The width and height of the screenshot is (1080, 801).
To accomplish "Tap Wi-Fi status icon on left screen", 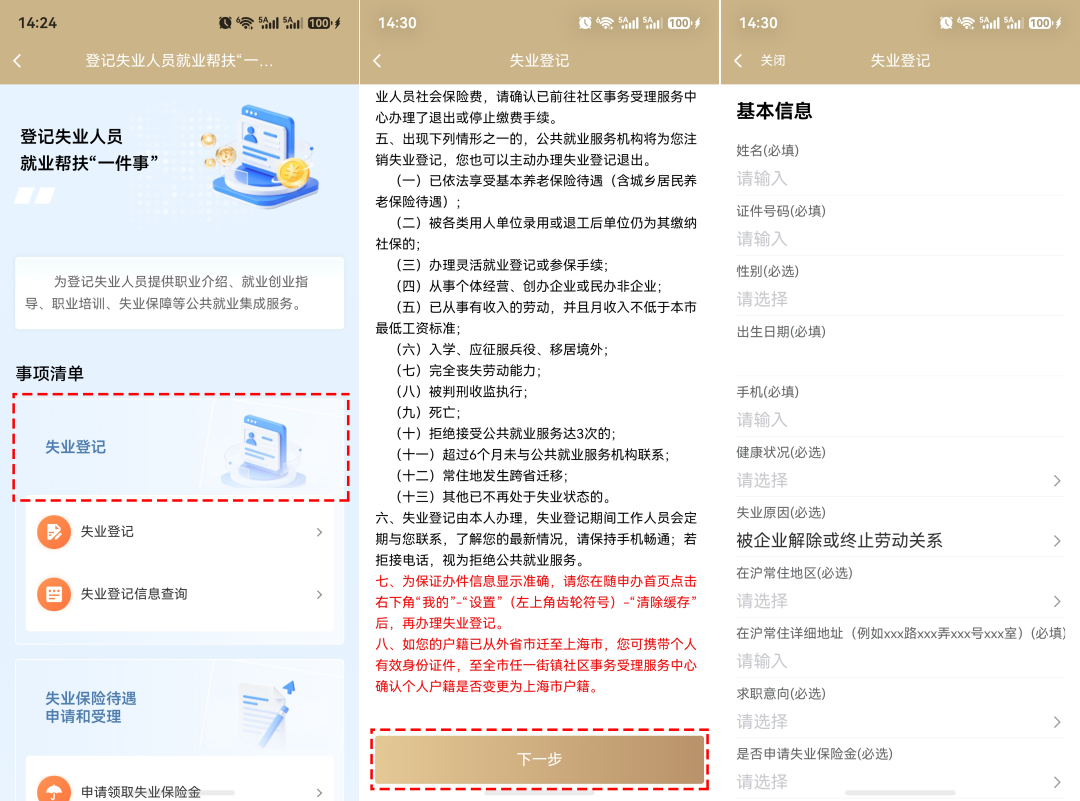I will coord(245,23).
